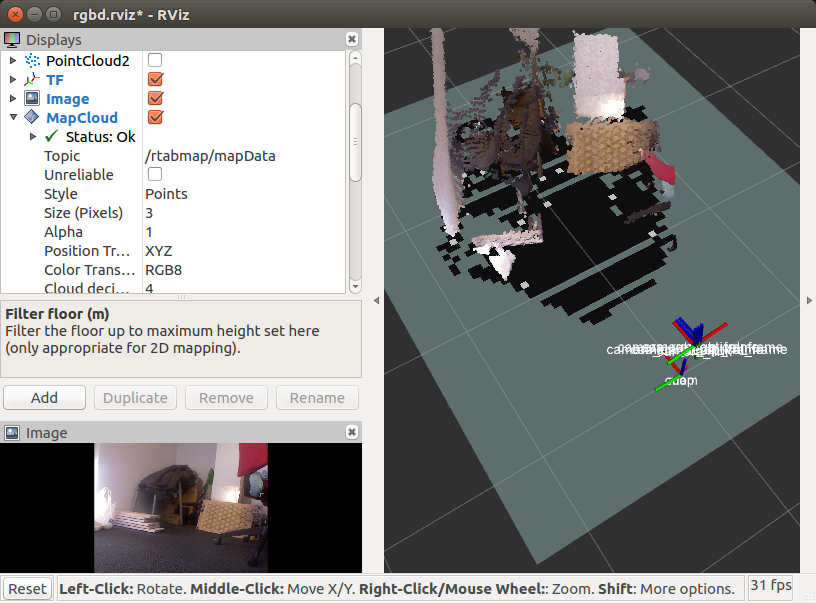
Task: Uncheck the MapCloud display checkbox
Action: (155, 118)
